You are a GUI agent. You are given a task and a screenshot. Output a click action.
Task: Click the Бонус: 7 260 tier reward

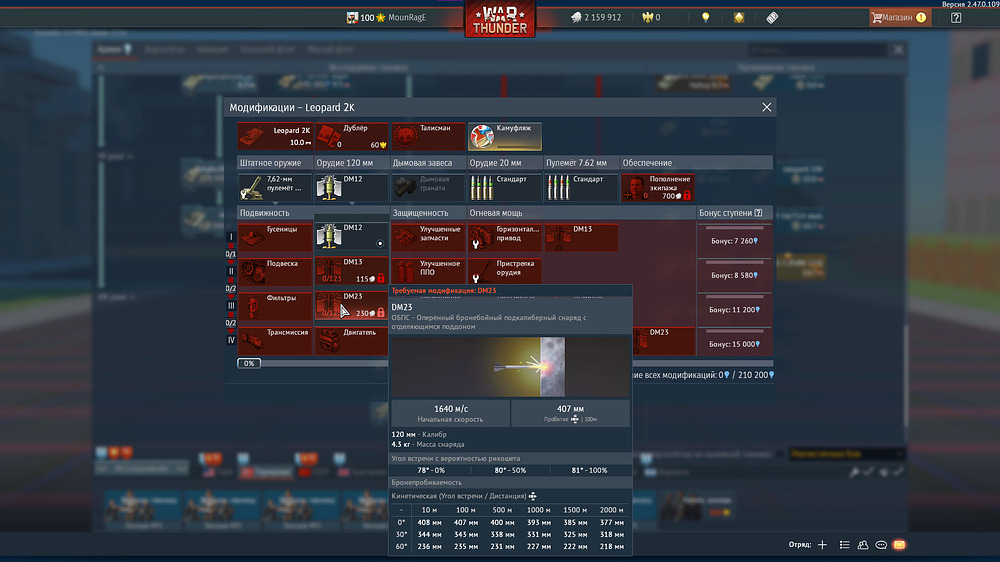click(x=734, y=240)
